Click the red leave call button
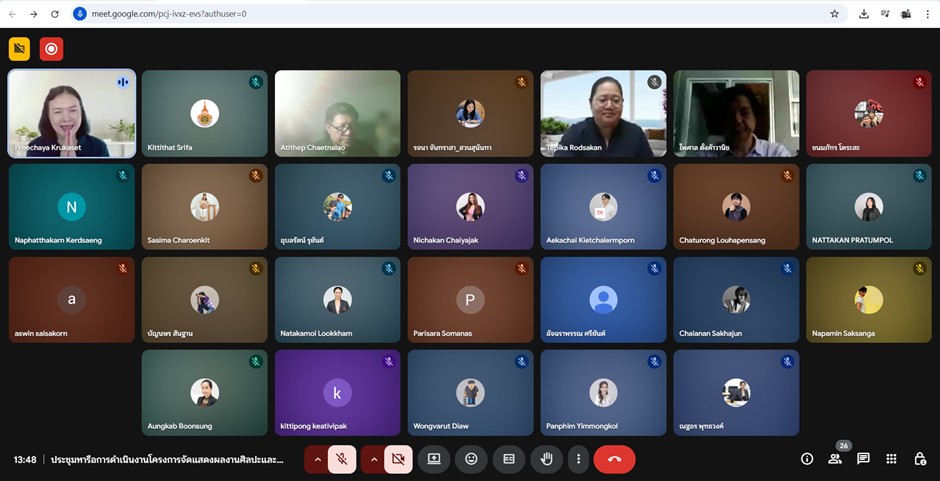Viewport: 940px width, 481px height. 614,459
